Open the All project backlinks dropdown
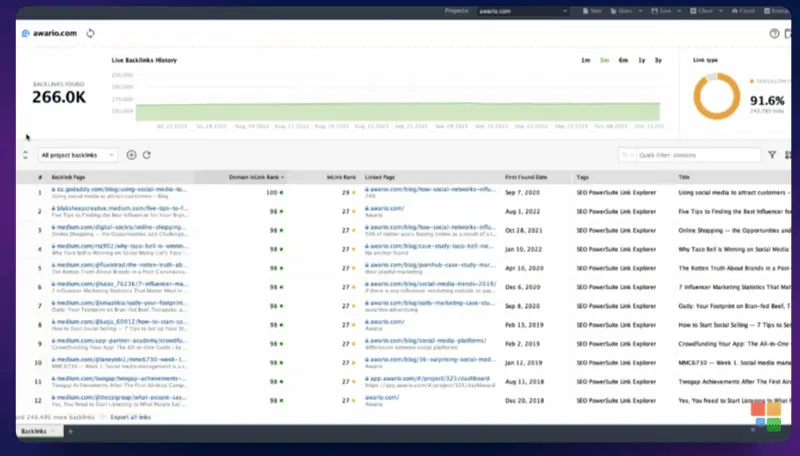This screenshot has width=800, height=456. [x=78, y=155]
